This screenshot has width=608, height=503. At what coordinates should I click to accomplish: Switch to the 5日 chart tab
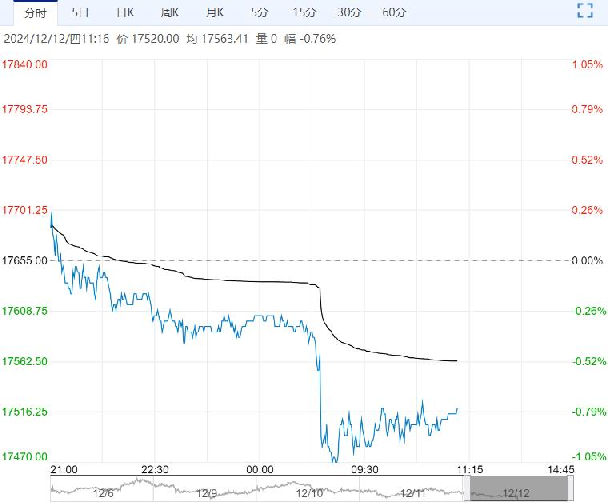pyautogui.click(x=80, y=12)
